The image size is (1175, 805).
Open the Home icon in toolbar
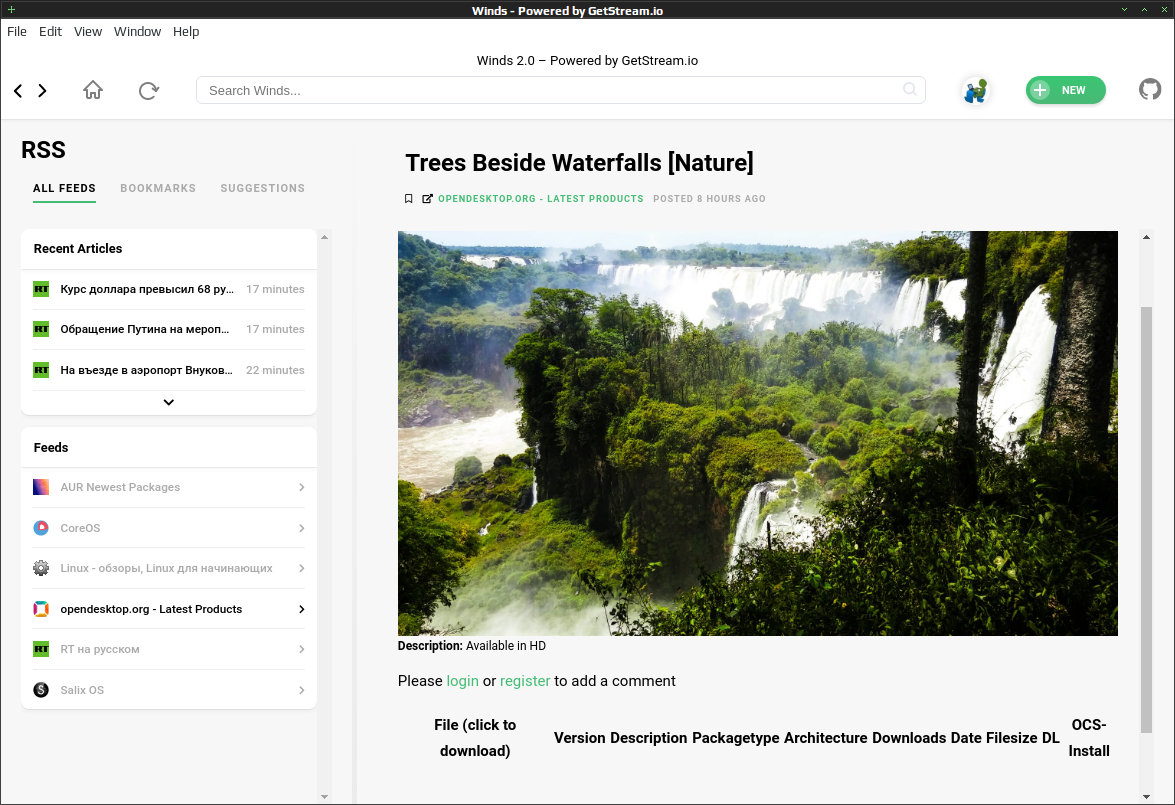point(93,90)
